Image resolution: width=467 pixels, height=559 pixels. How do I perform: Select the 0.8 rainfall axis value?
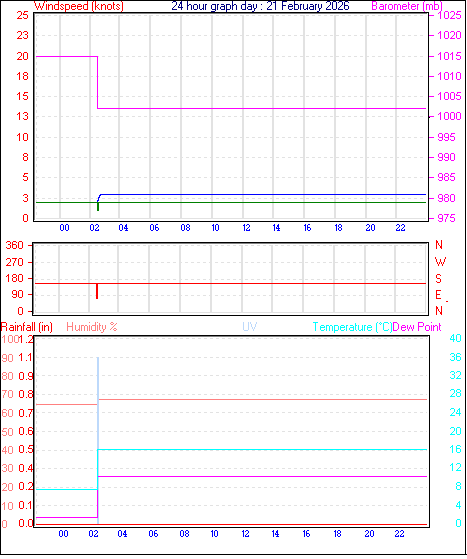point(26,394)
